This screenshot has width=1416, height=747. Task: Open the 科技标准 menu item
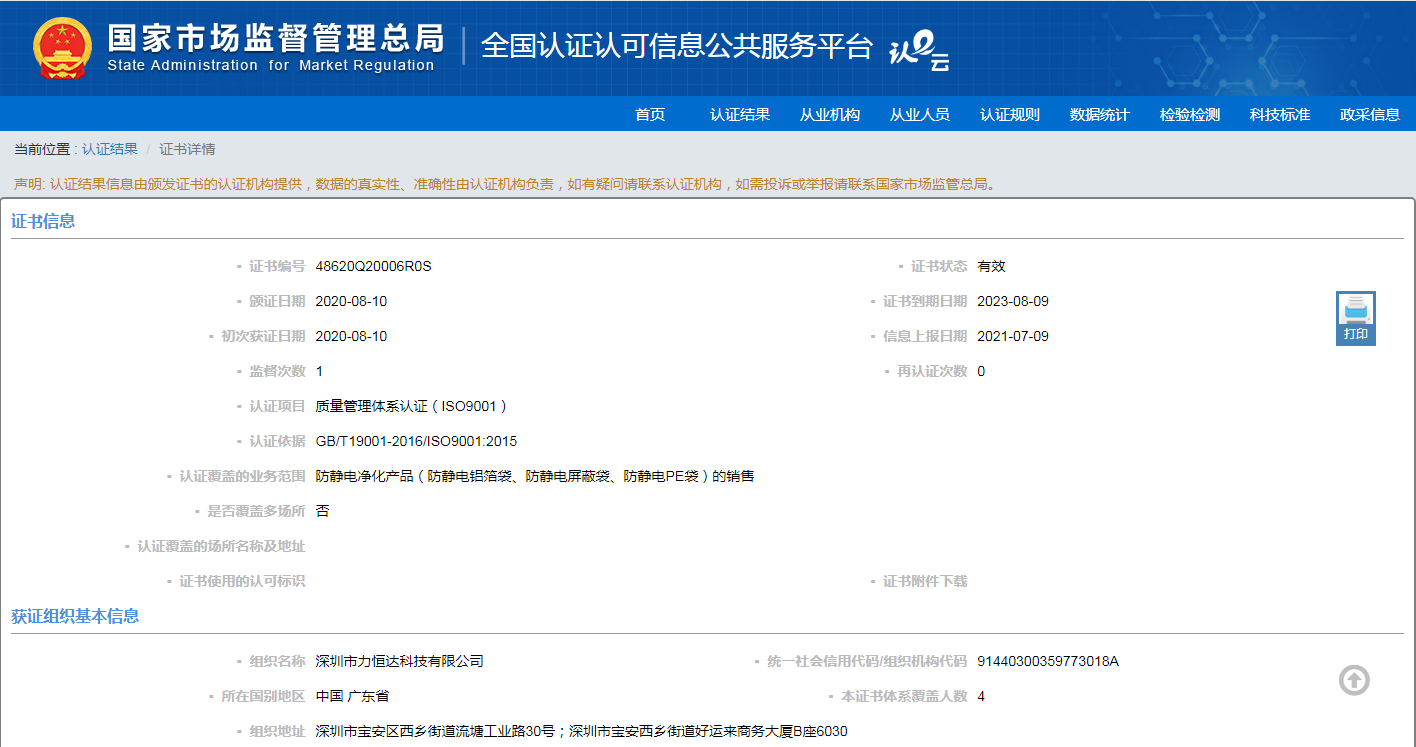[x=1280, y=114]
